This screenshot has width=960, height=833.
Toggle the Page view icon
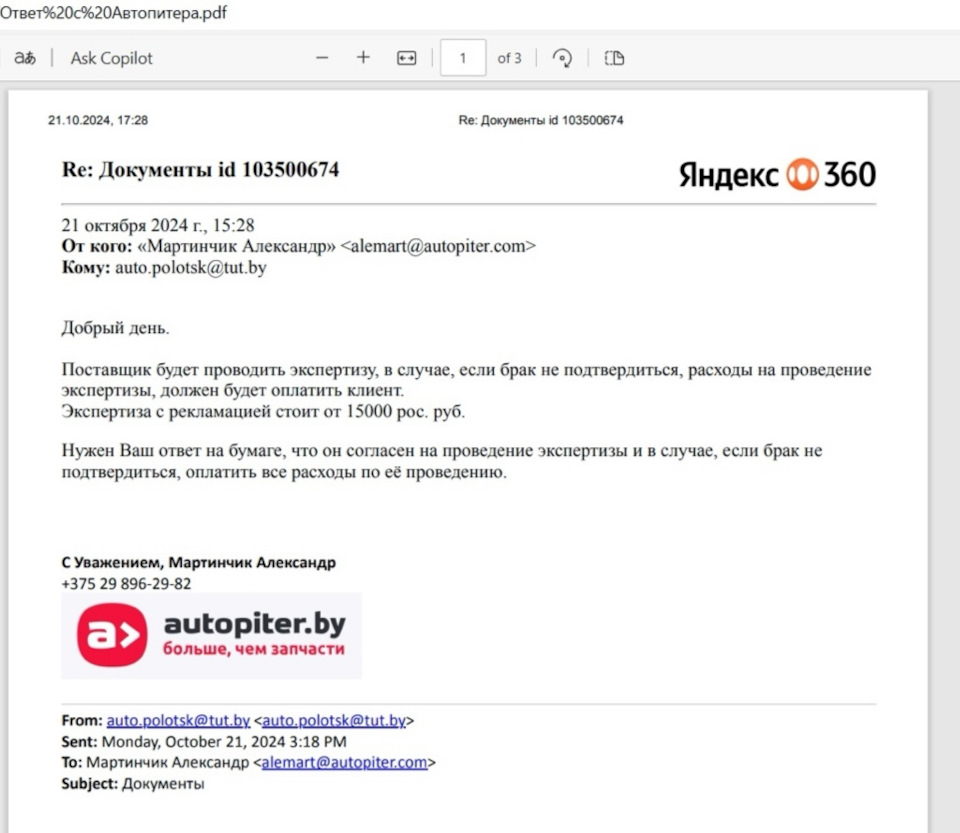pos(614,58)
